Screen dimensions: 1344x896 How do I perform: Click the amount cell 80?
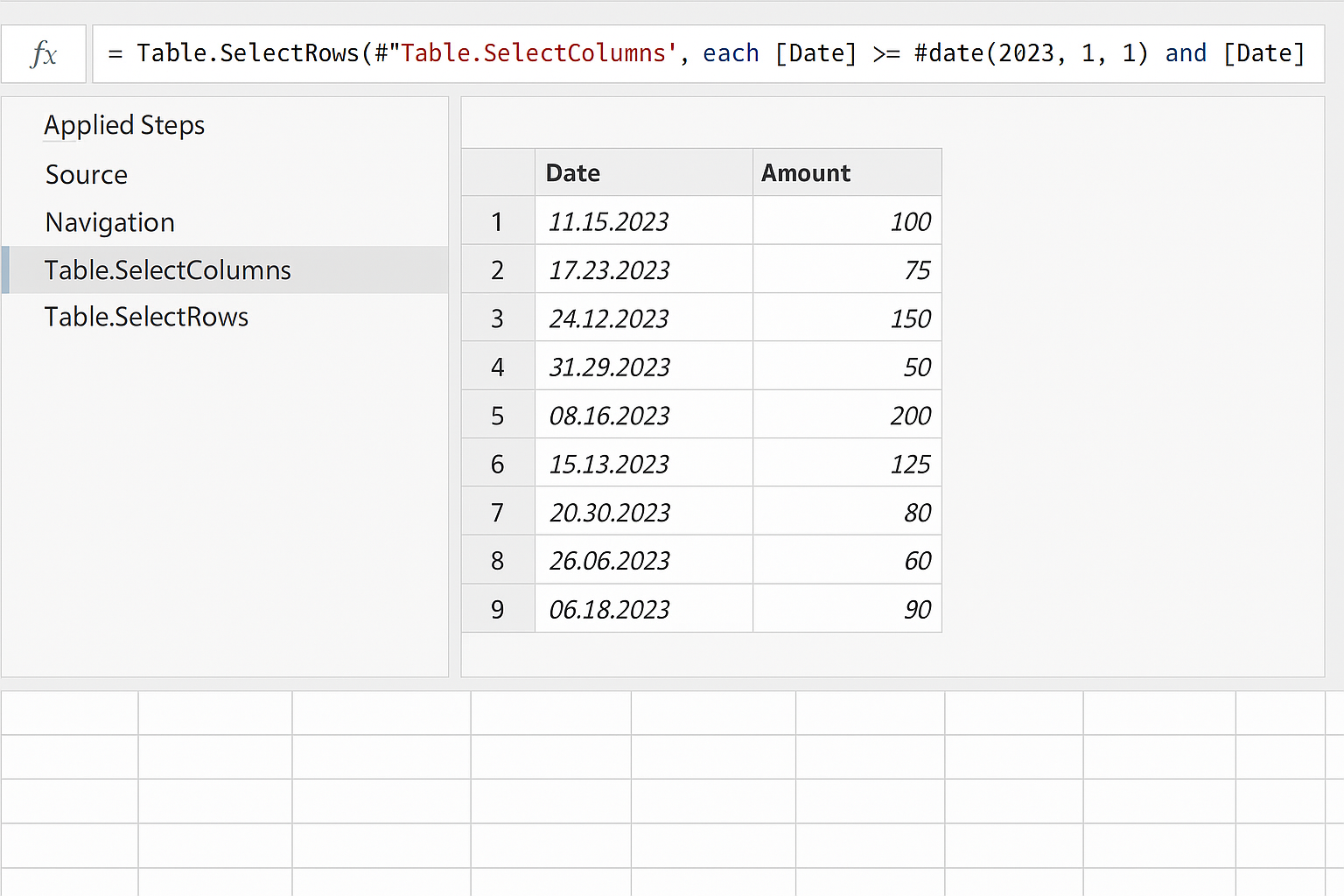point(847,511)
